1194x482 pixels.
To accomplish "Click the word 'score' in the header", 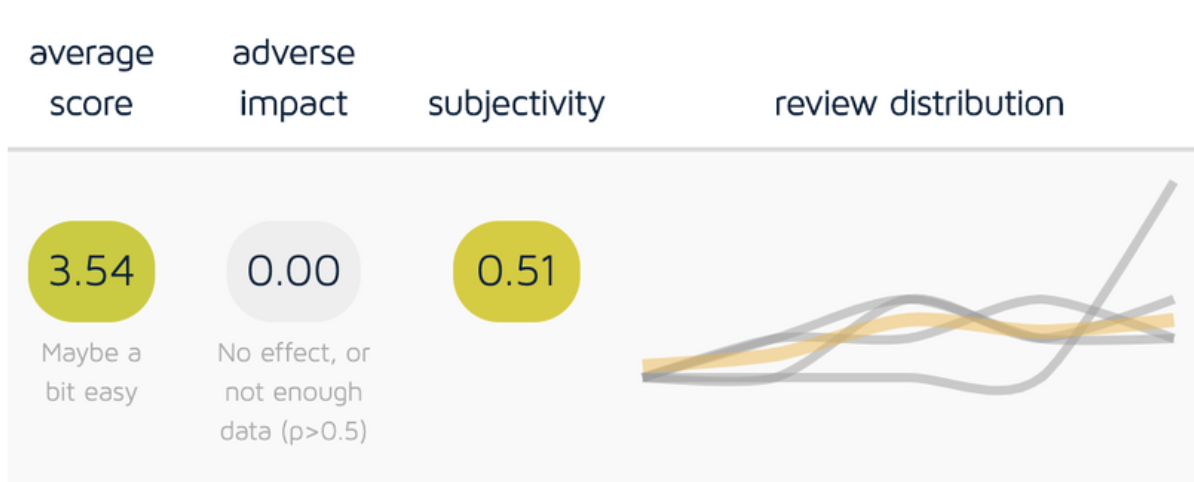I will (x=91, y=104).
